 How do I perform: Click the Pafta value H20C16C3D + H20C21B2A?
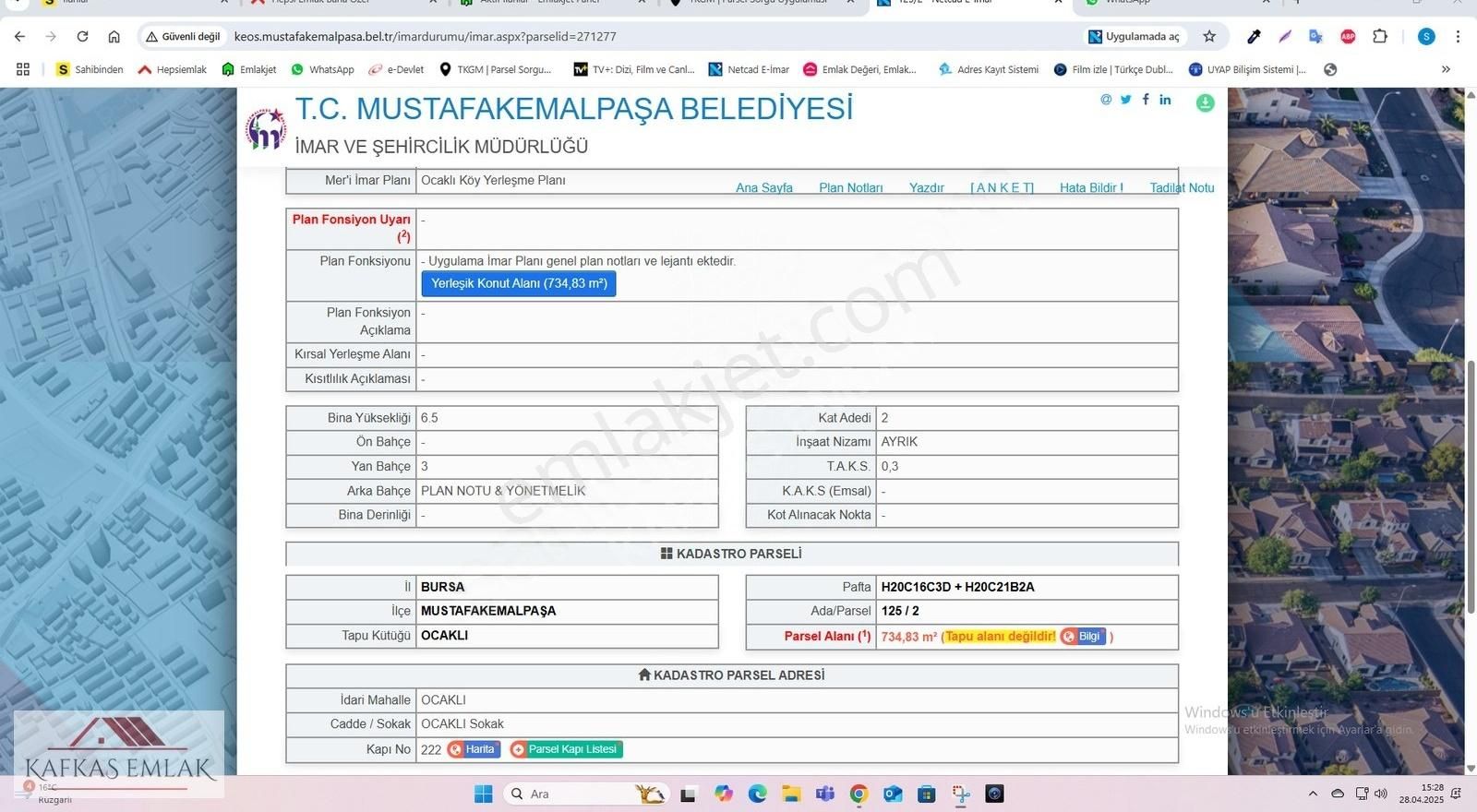tap(957, 587)
